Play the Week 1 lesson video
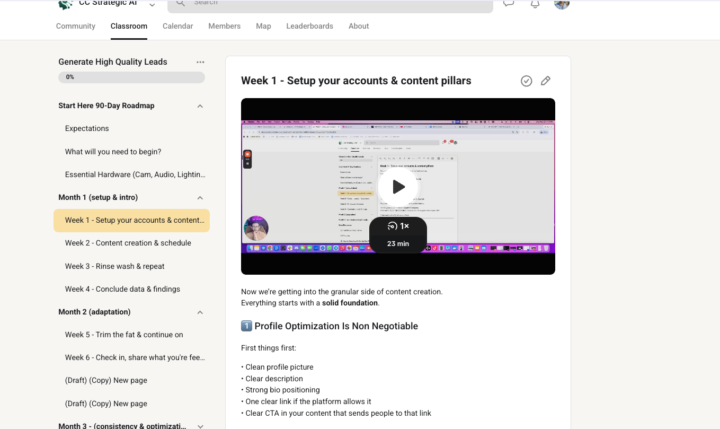The width and height of the screenshot is (720, 429). coord(398,186)
